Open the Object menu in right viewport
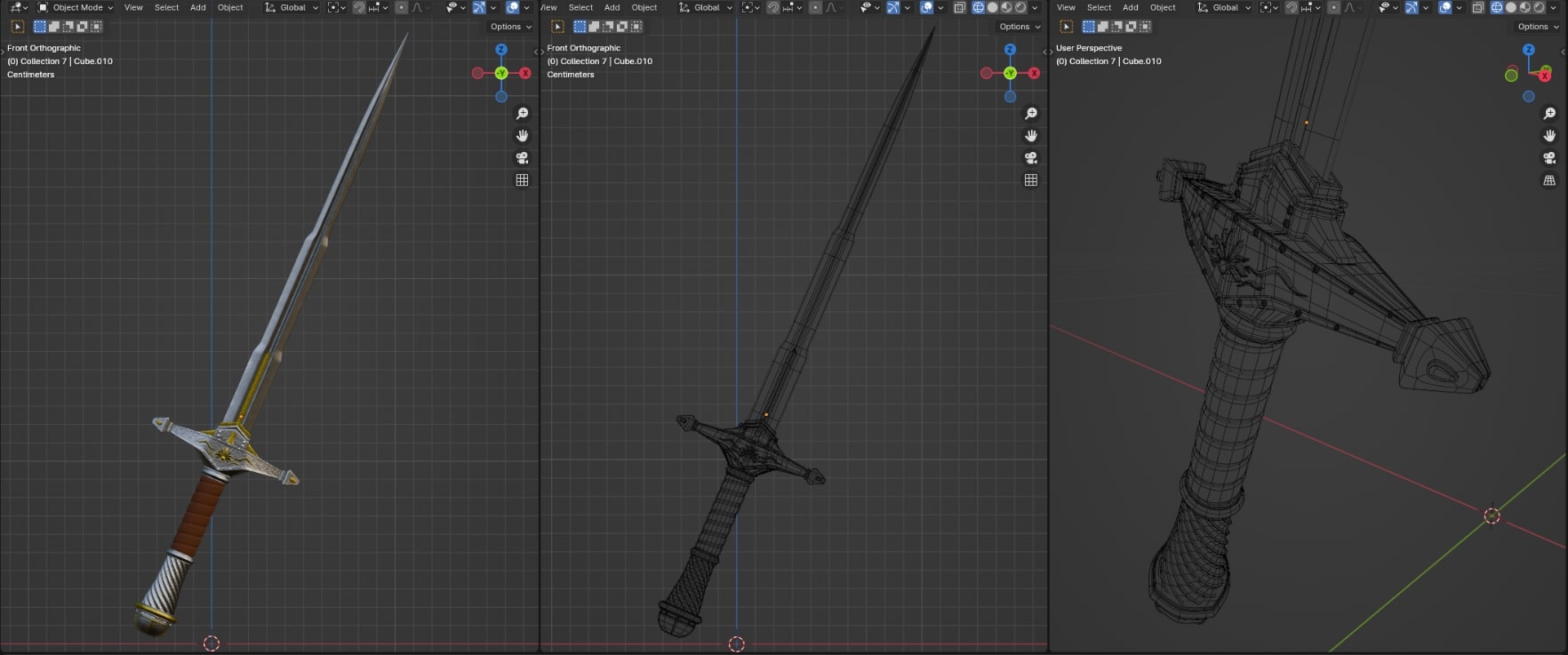Screen dimensions: 1568x655 point(1163,8)
